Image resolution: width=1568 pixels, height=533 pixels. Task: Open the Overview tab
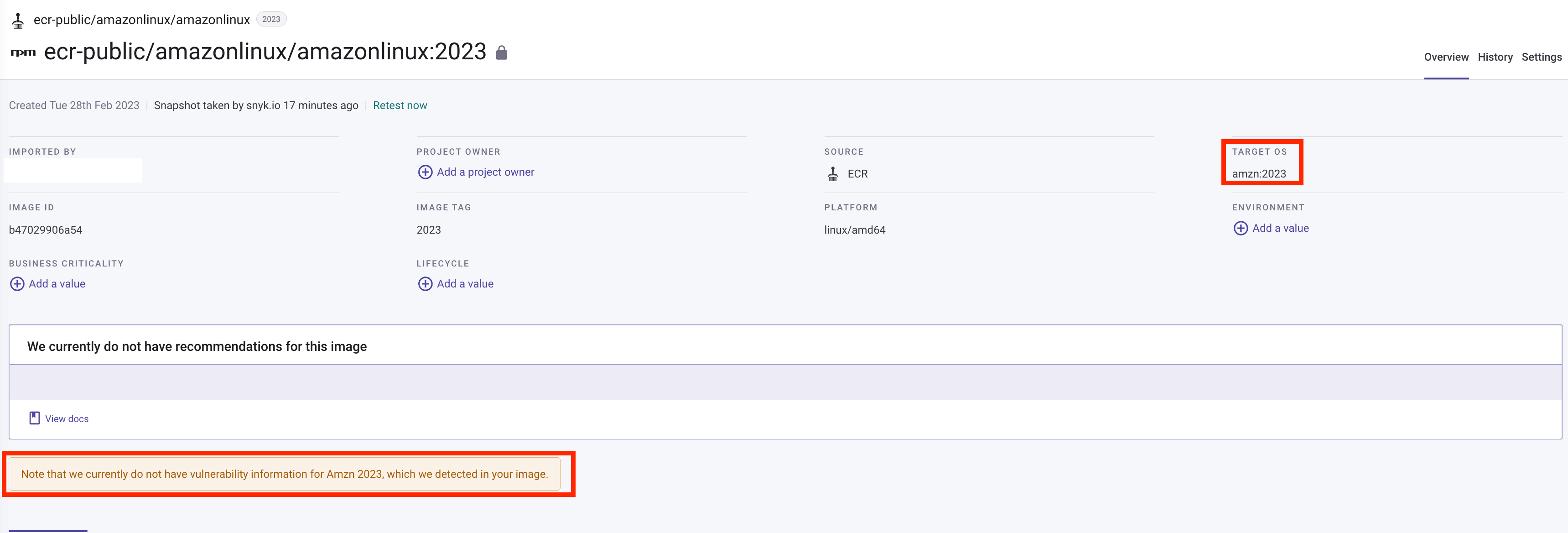click(1446, 57)
